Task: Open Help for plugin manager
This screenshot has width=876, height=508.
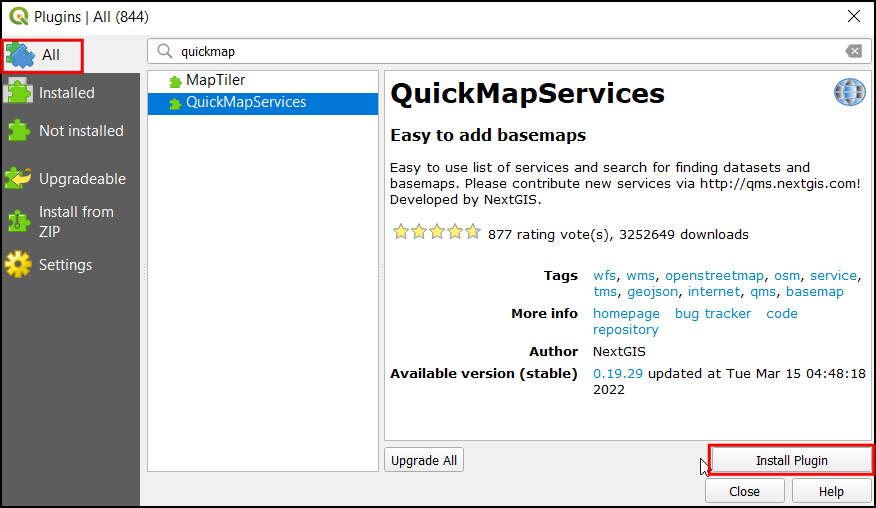Action: click(831, 491)
